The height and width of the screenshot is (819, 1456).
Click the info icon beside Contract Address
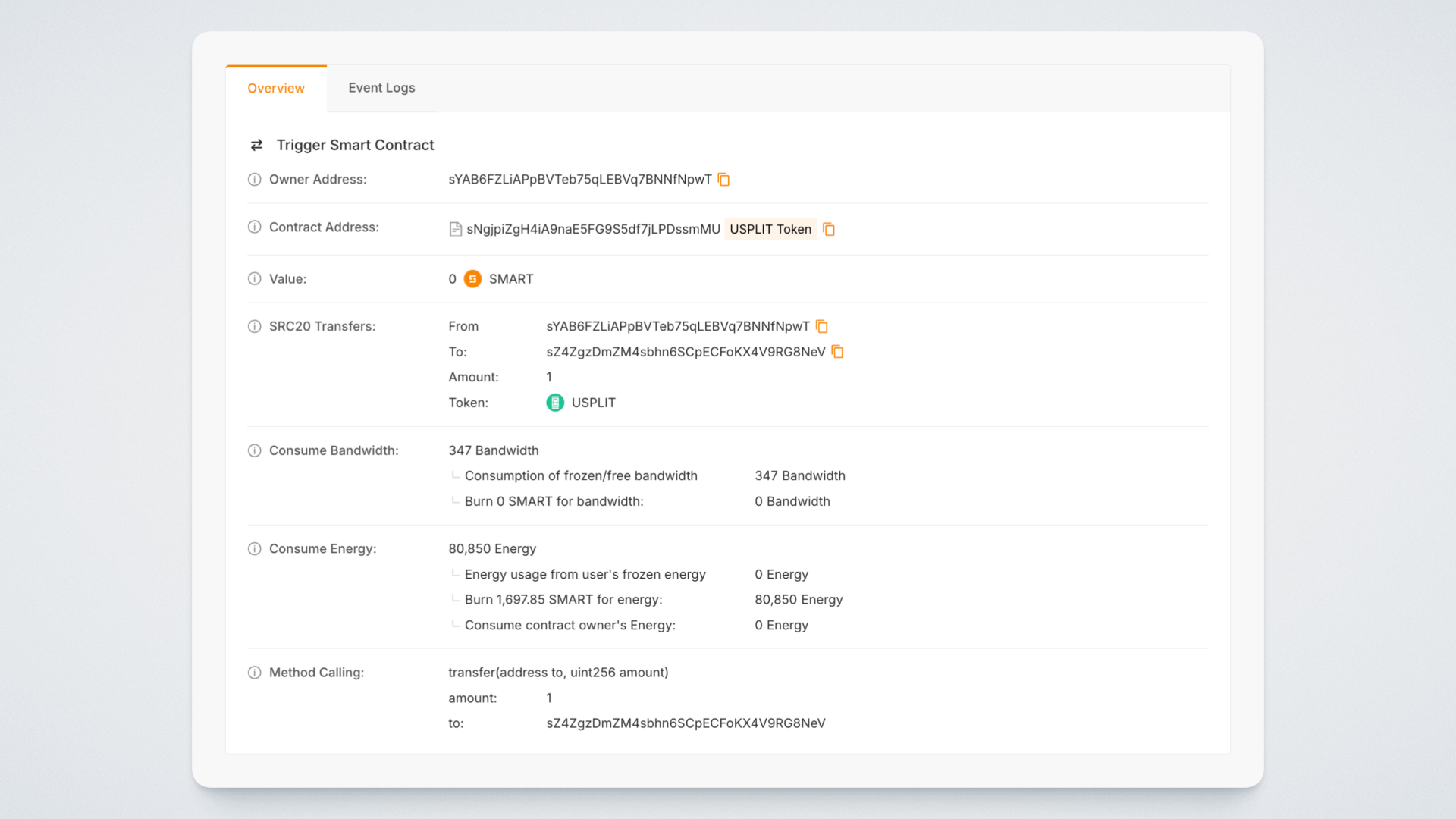click(255, 227)
